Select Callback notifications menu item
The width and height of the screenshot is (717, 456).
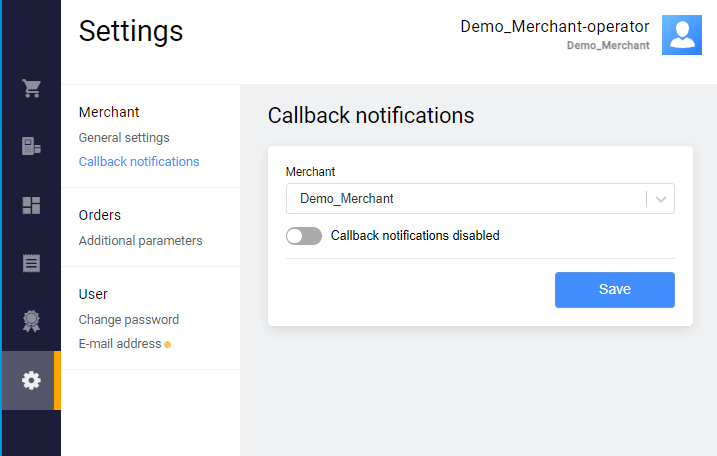point(139,161)
